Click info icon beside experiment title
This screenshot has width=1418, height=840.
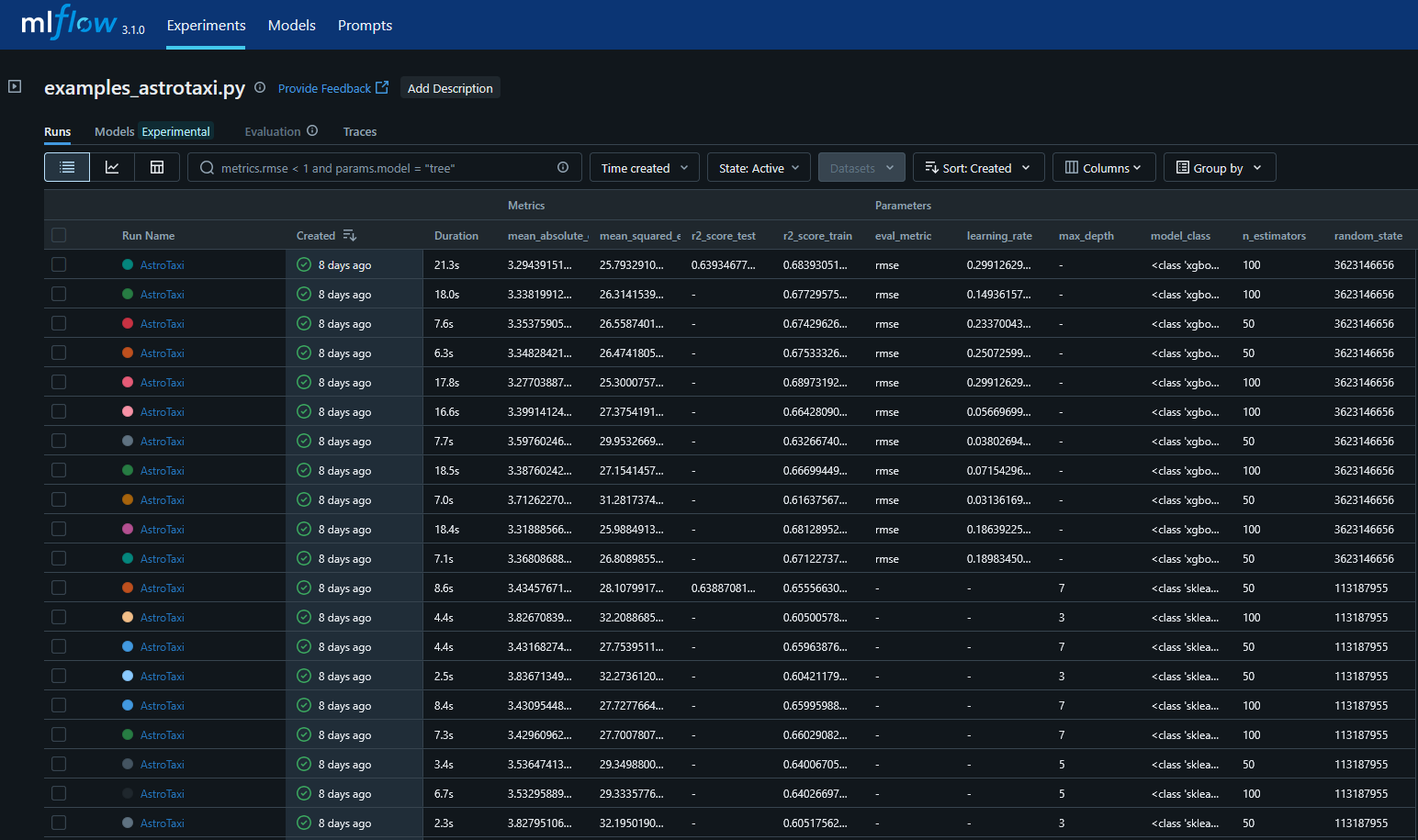point(260,88)
